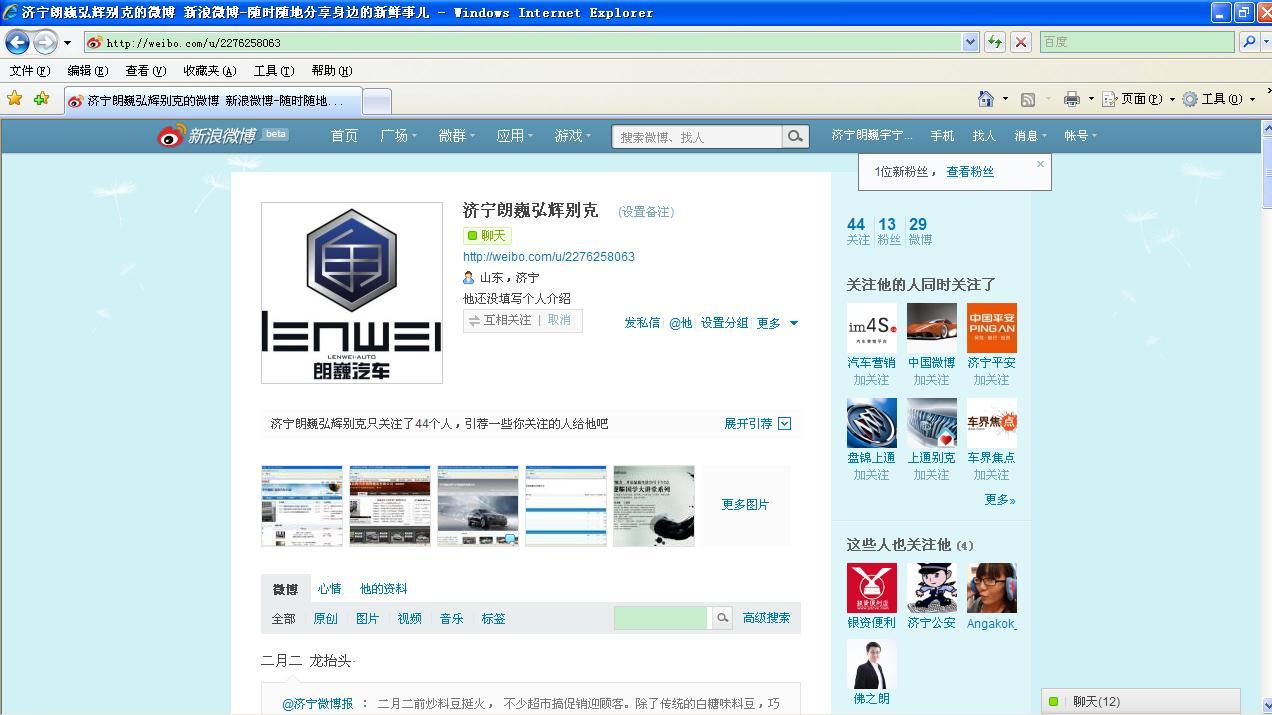The image size is (1272, 715).
Task: Click the 佛之朗 user avatar
Action: [872, 664]
